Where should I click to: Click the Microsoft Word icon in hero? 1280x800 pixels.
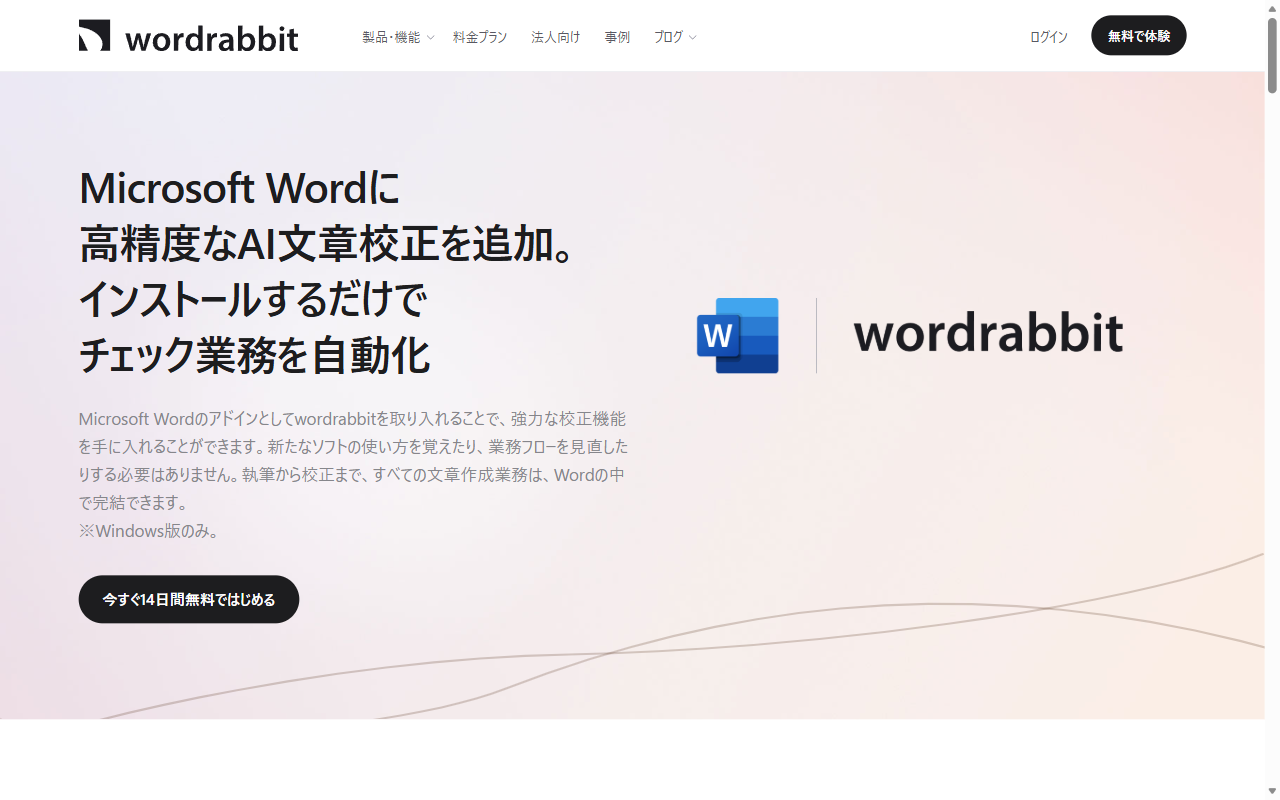738,335
